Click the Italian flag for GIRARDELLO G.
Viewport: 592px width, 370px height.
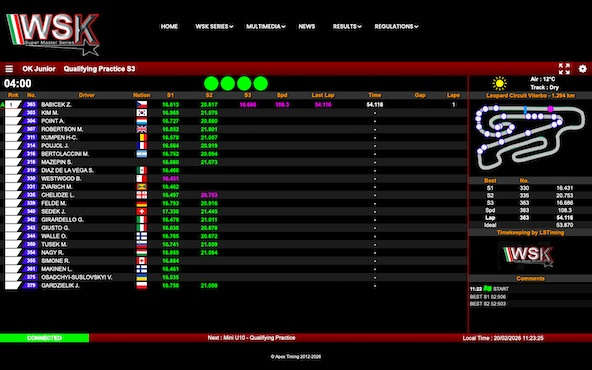(142, 220)
